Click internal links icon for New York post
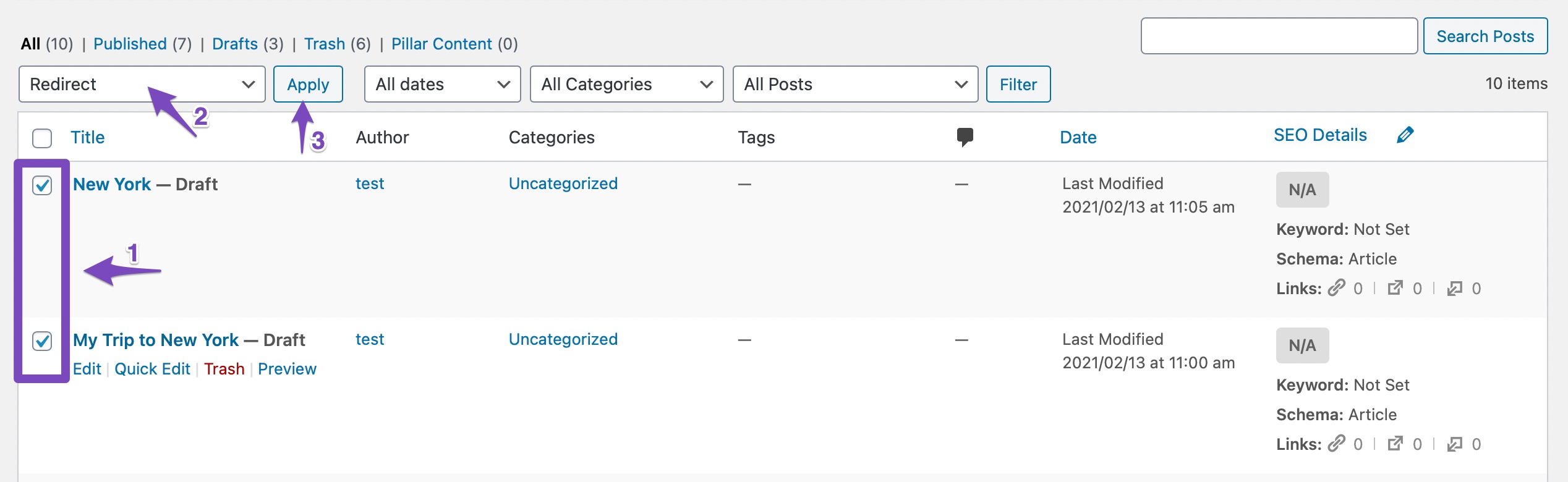Image resolution: width=1568 pixels, height=482 pixels. (1337, 288)
